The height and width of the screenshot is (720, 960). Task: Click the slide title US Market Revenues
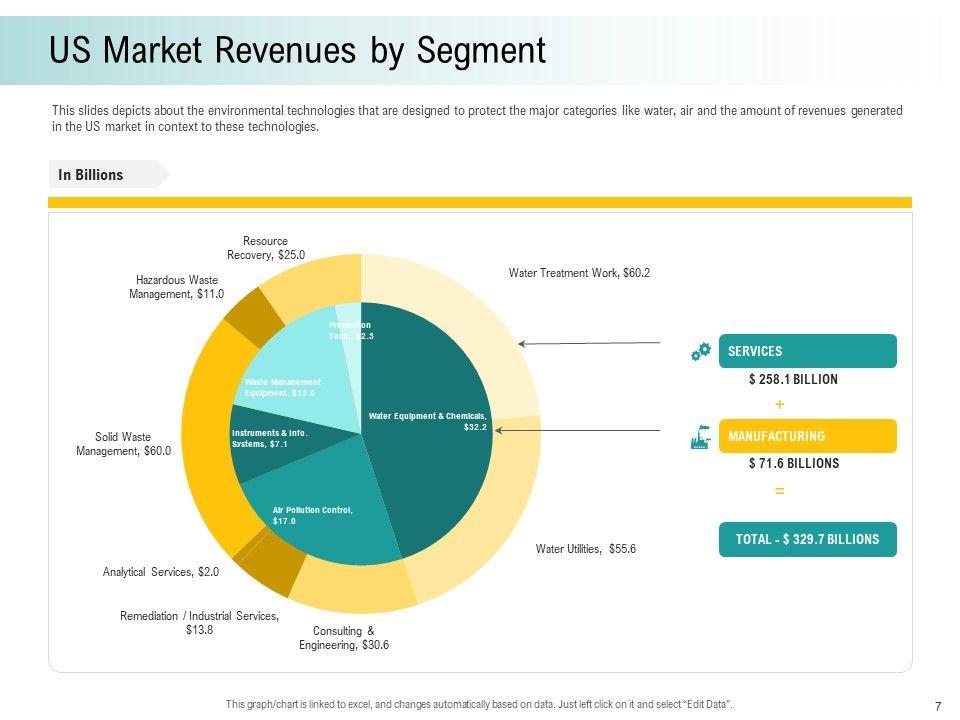click(x=297, y=50)
